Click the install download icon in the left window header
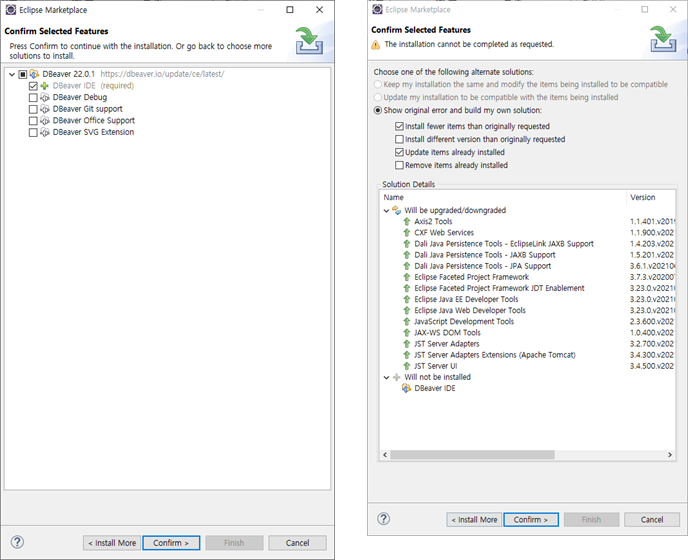 [309, 40]
